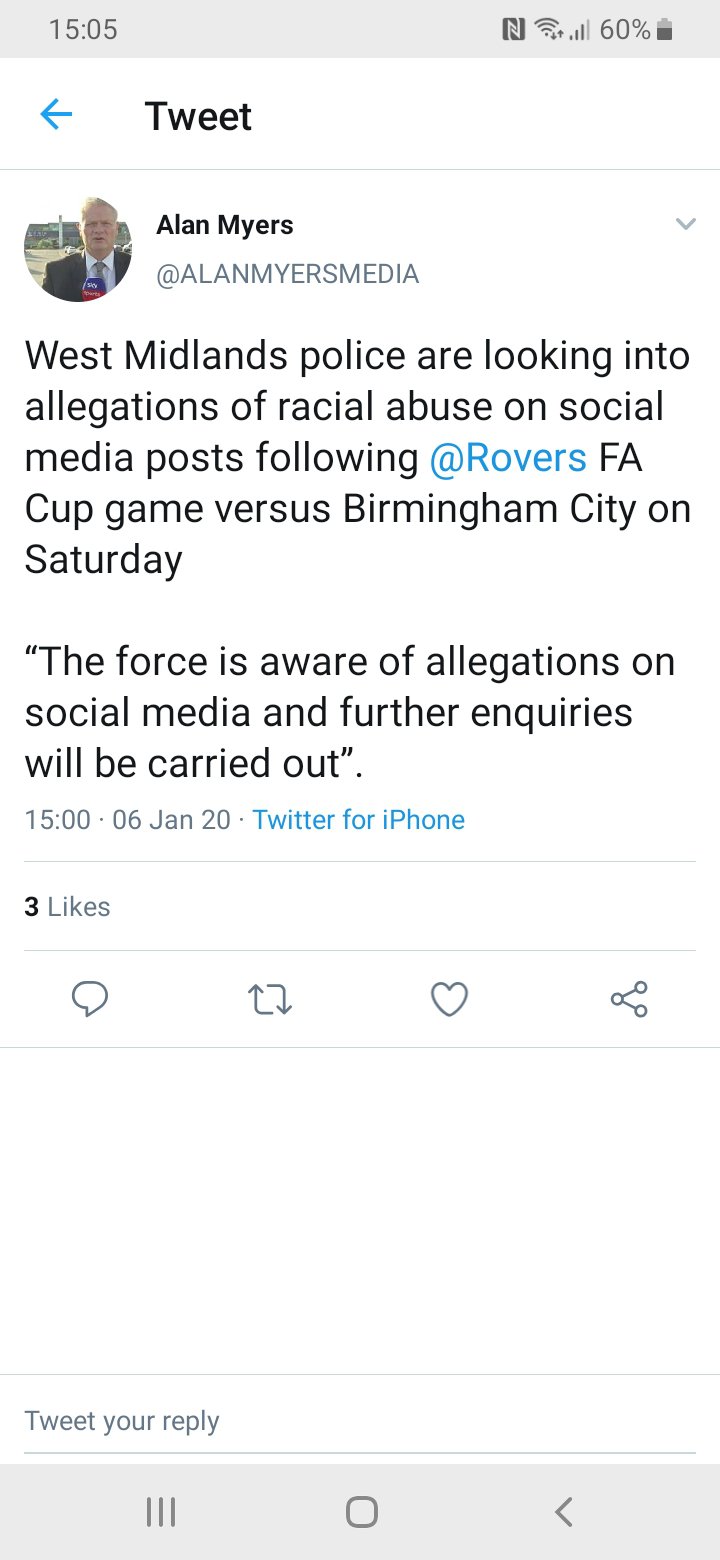Open tweet options chevron menu
720x1560 pixels.
[685, 224]
